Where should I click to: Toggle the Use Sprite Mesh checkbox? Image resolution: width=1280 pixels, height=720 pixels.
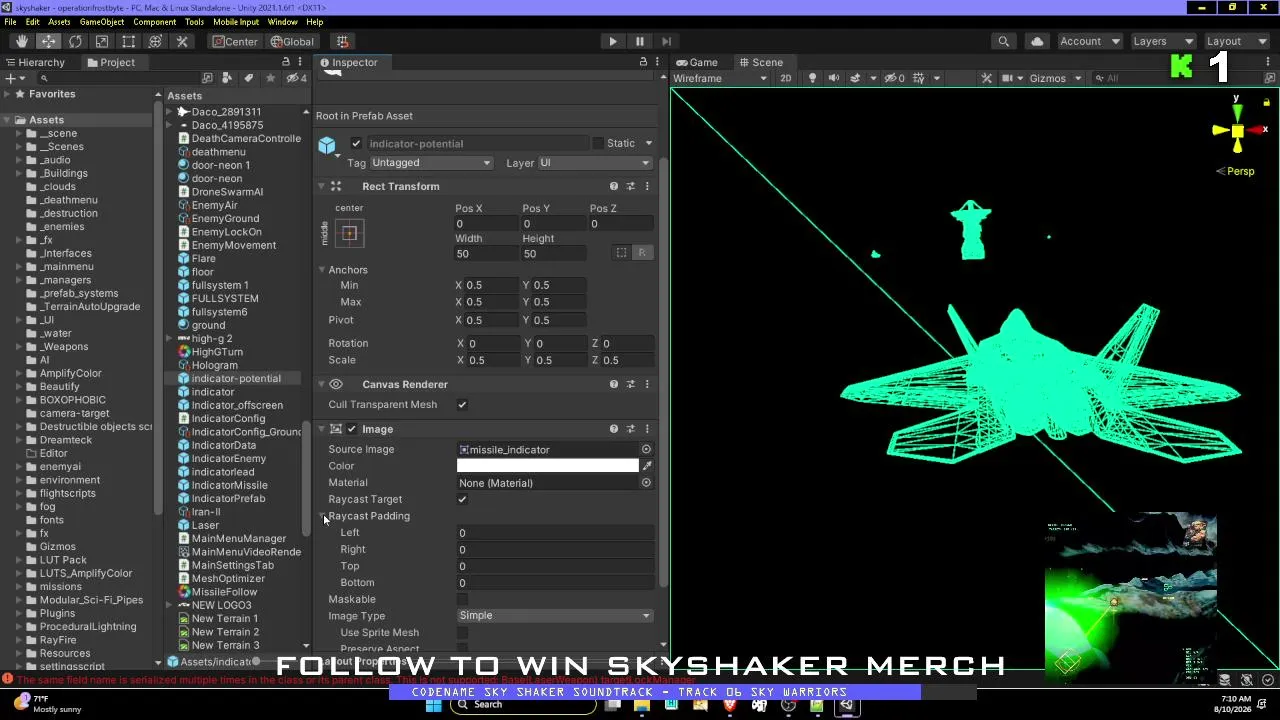pos(462,633)
